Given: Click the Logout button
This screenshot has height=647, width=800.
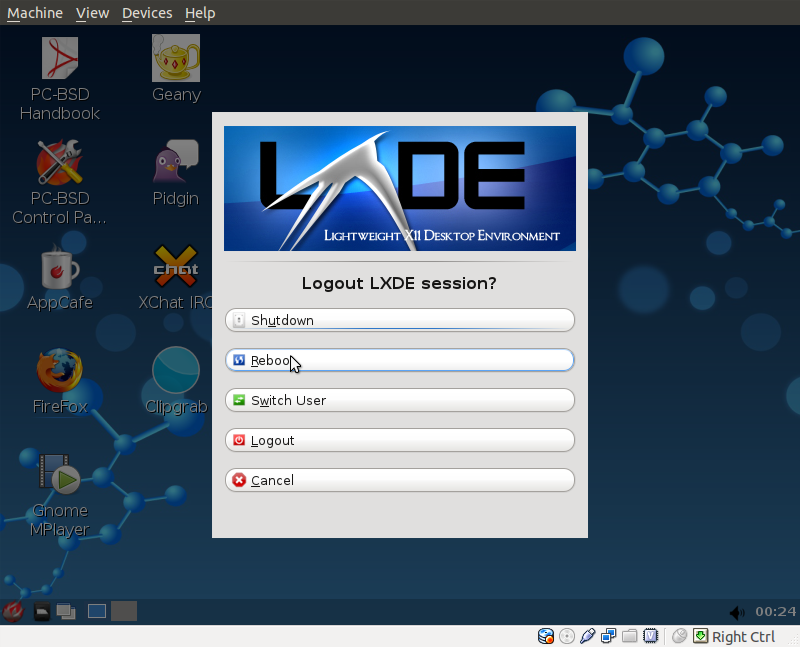Looking at the screenshot, I should (x=400, y=440).
